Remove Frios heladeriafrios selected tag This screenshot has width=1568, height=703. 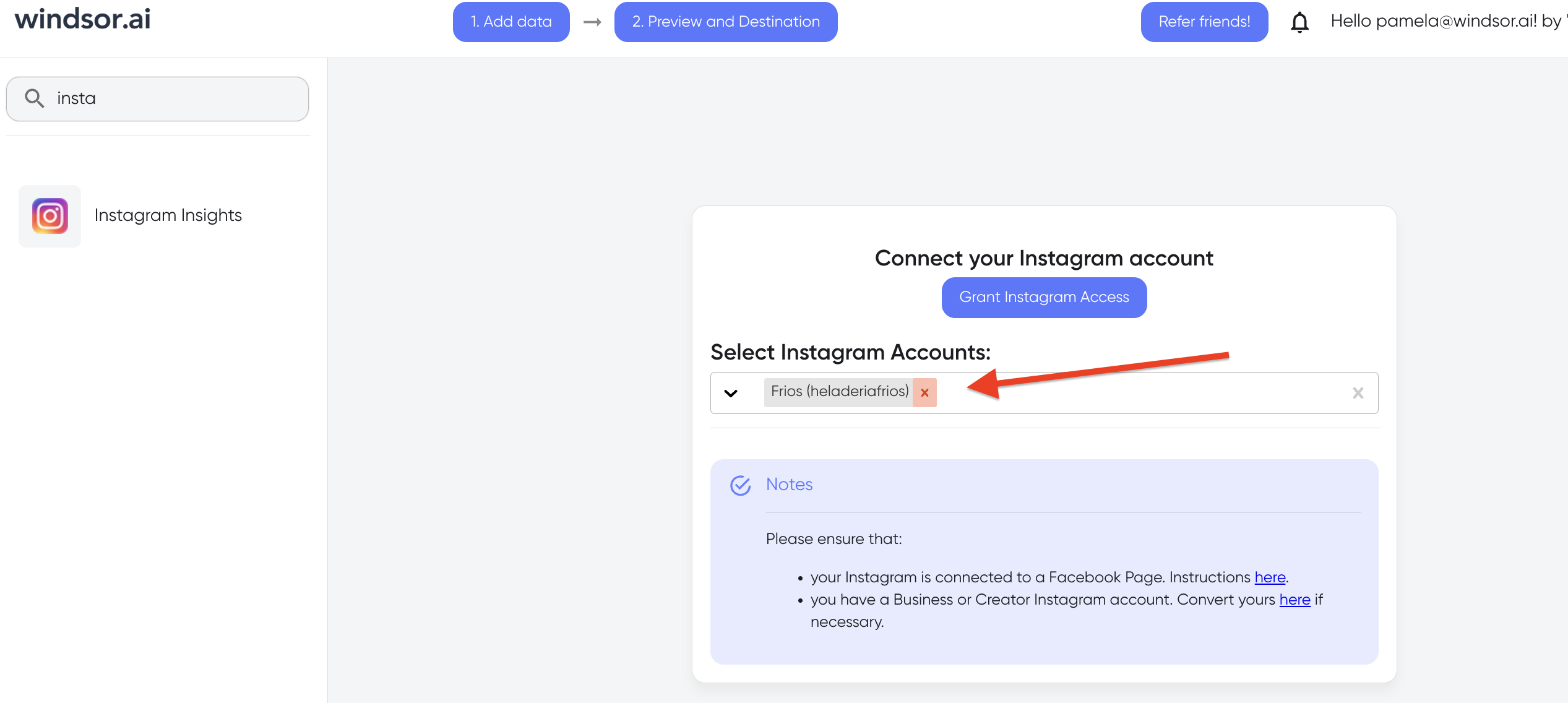point(924,392)
